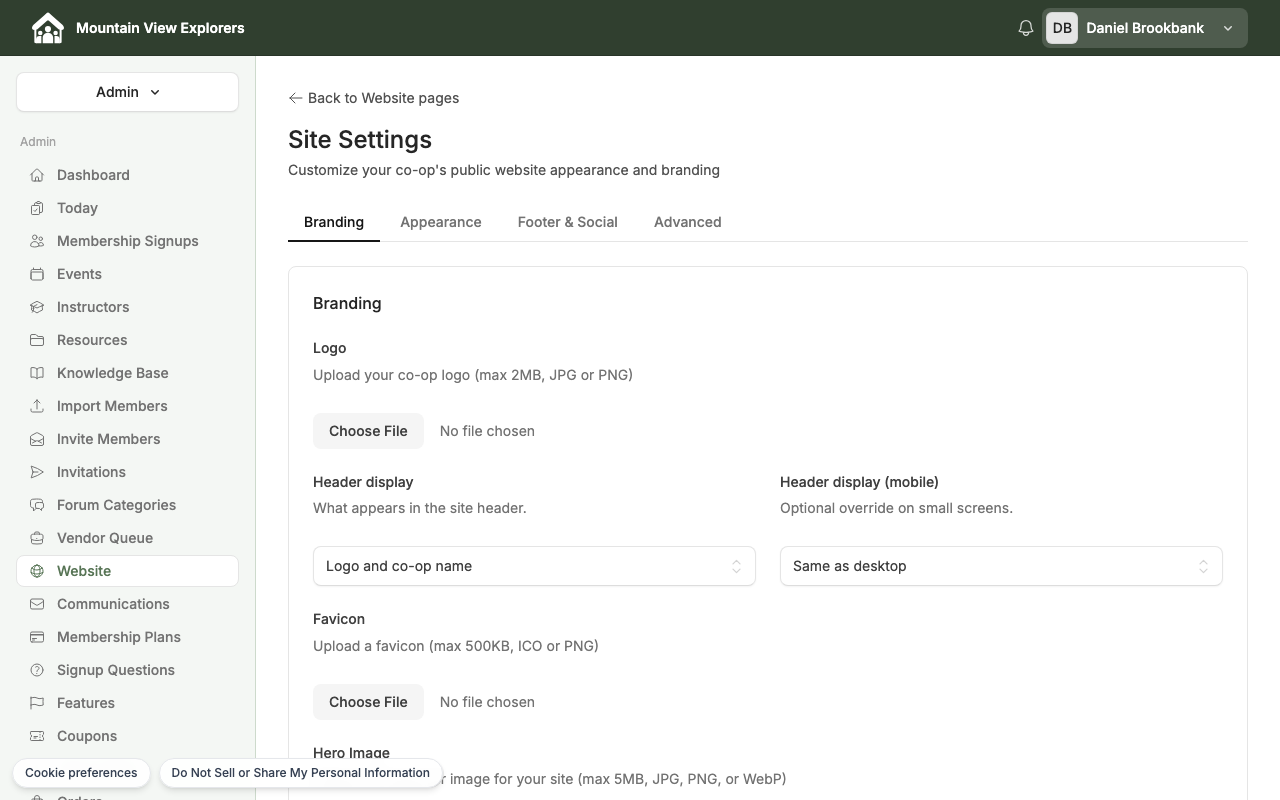Click the Events calendar icon
Image resolution: width=1280 pixels, height=800 pixels.
pos(37,274)
